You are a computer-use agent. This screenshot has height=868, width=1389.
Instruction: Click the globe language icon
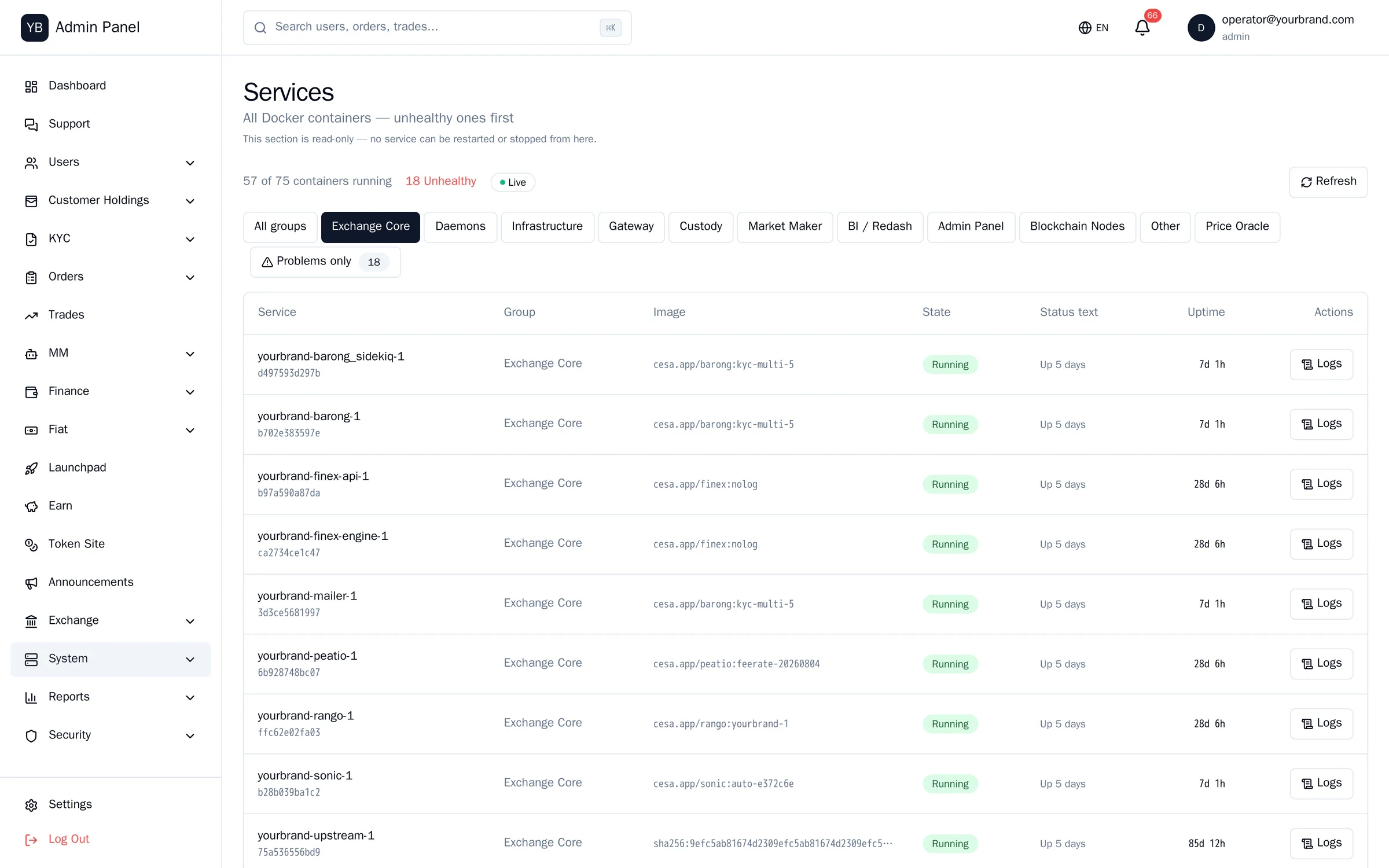click(x=1085, y=28)
